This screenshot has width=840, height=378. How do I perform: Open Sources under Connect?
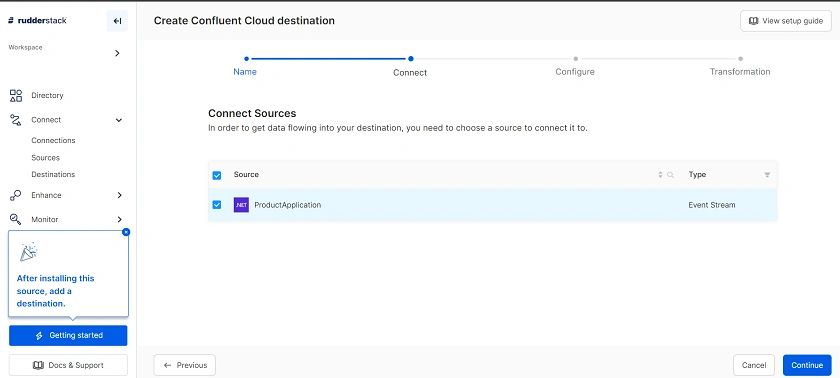coord(46,158)
